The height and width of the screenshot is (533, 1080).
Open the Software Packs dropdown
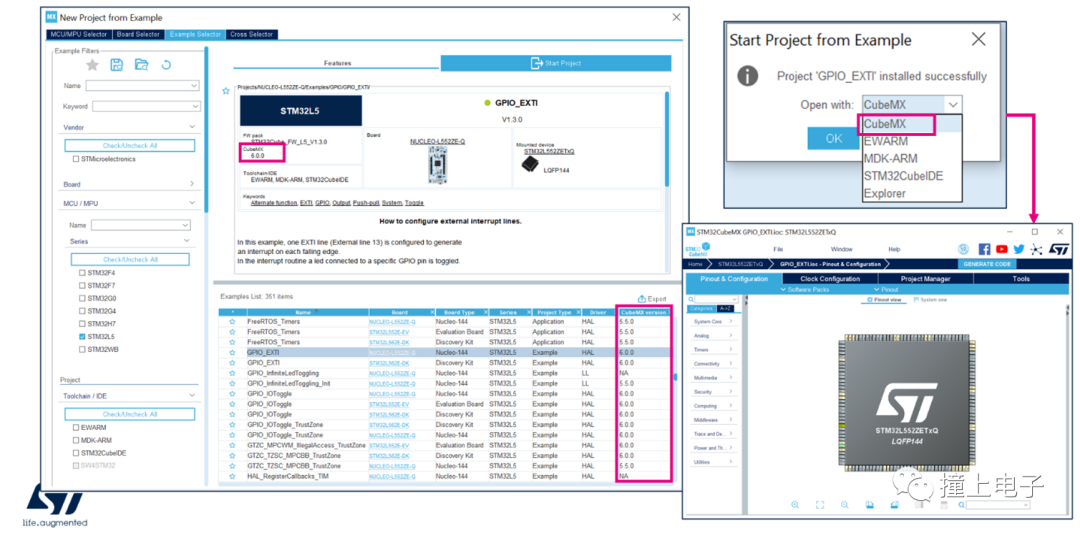(803, 289)
